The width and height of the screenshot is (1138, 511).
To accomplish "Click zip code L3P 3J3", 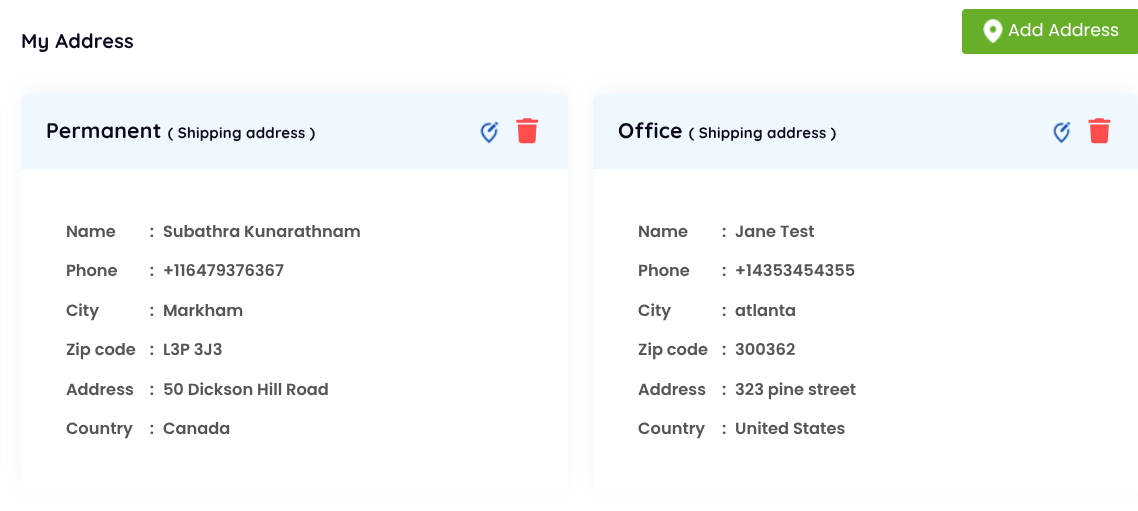I will point(193,349).
